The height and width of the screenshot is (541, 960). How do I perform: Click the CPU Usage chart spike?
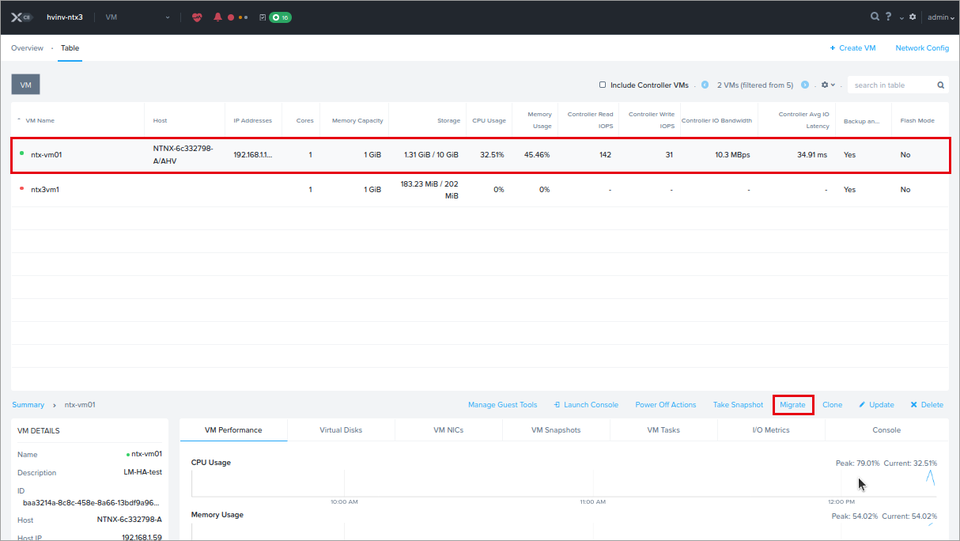tap(931, 477)
